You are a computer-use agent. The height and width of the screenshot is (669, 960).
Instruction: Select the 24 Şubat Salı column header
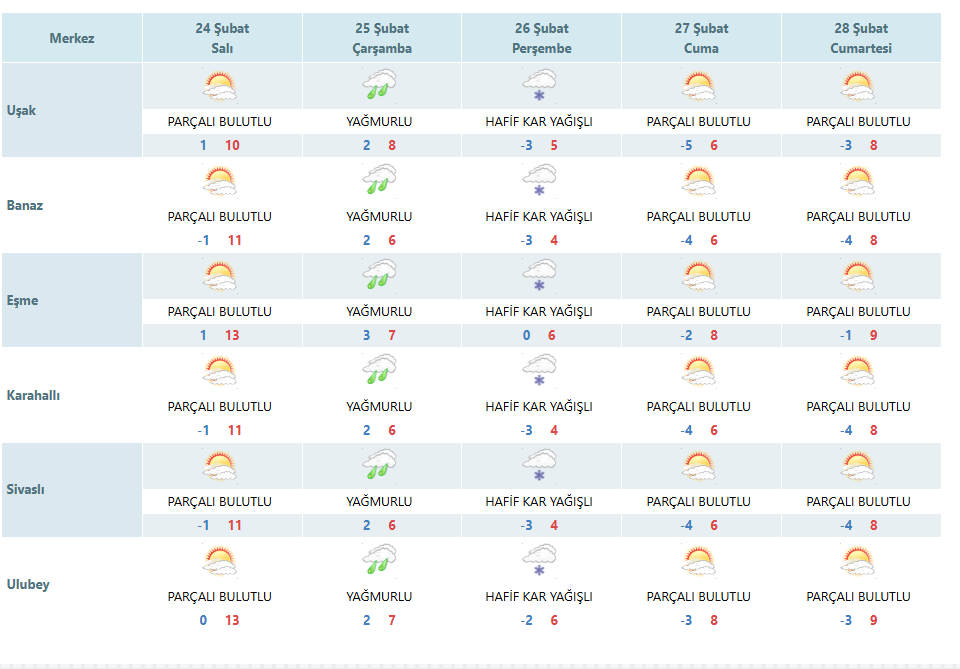click(222, 38)
